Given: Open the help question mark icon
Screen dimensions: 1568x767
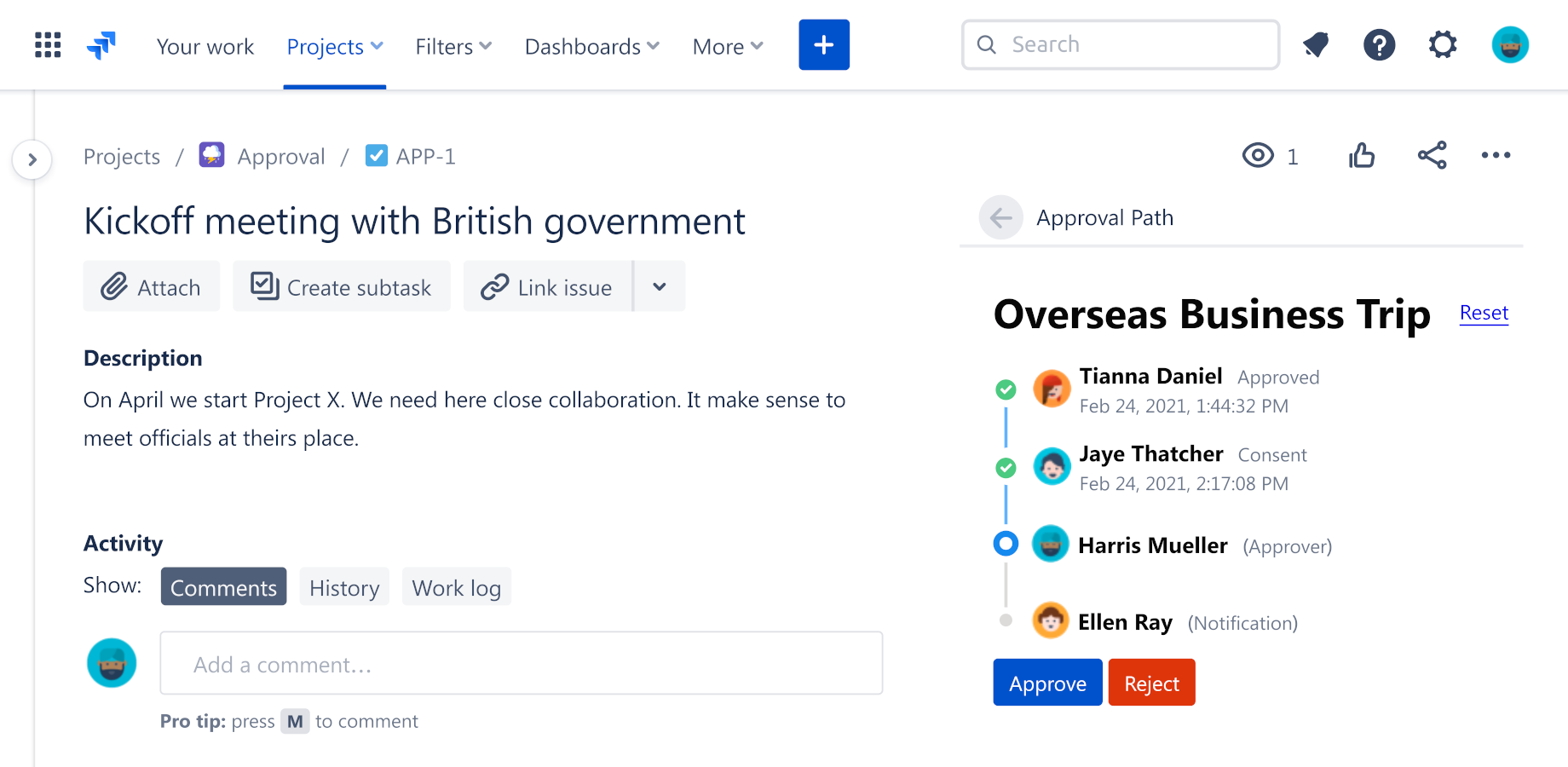Looking at the screenshot, I should point(1379,45).
